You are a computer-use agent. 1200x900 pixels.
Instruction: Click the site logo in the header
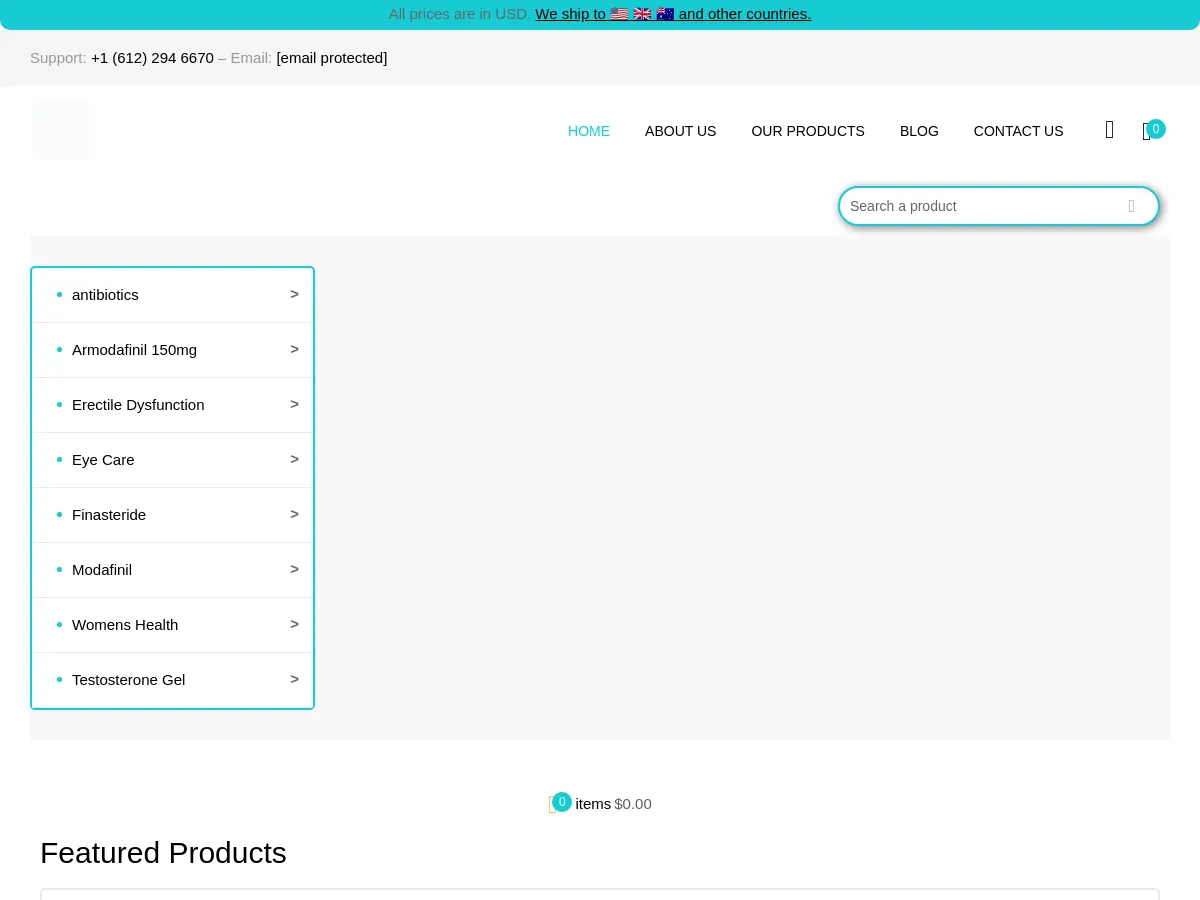click(61, 131)
